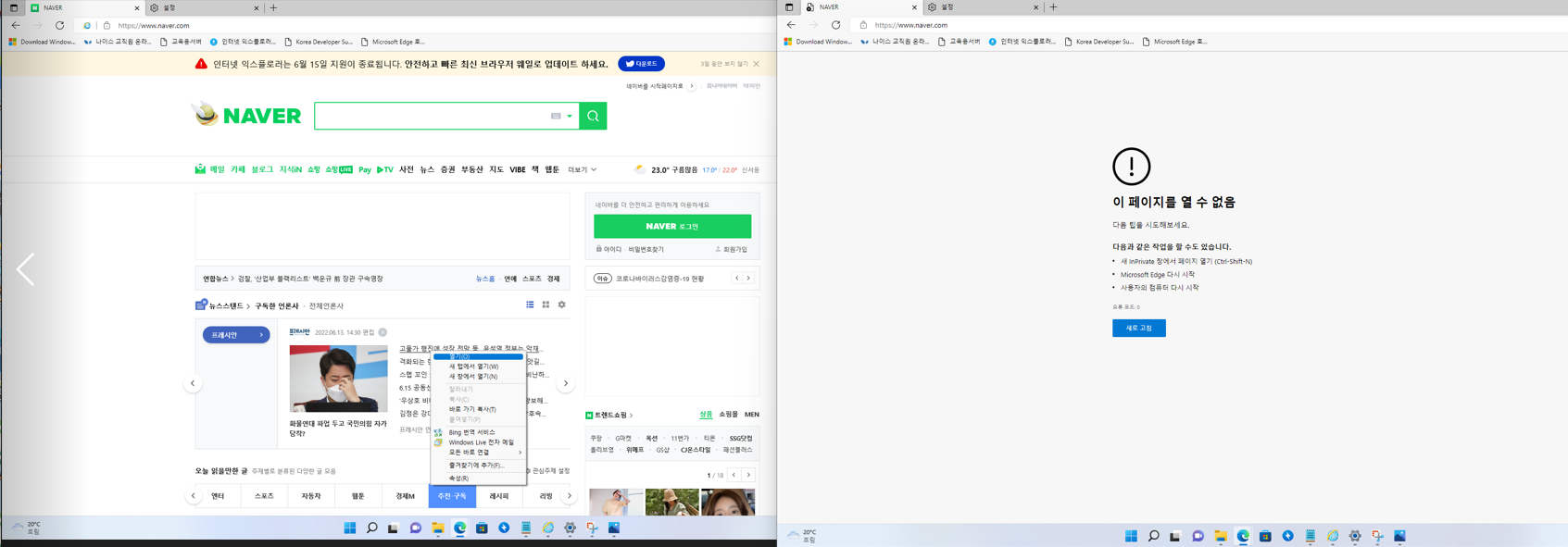Screen dimensions: 1568x547
Task: Click the green Naver search magnifier button
Action: coord(593,116)
